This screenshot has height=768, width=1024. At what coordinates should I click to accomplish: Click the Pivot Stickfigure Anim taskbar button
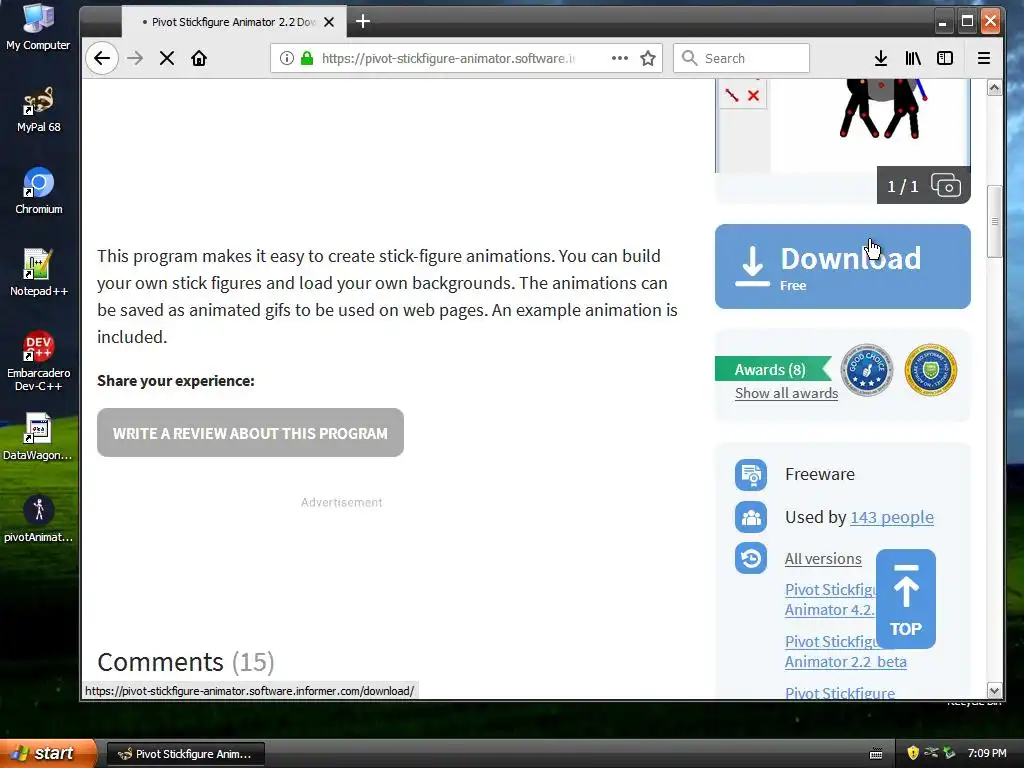[x=185, y=754]
